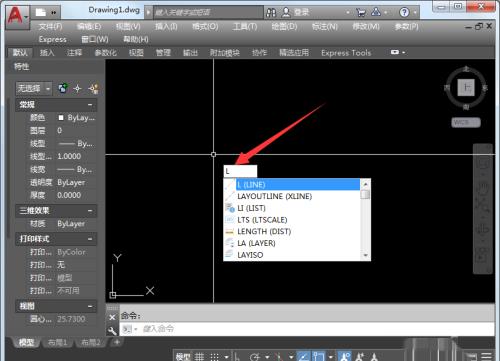Viewport: 500px width, 361px height.
Task: Open the 绘图(D) menu
Action: [x=284, y=26]
